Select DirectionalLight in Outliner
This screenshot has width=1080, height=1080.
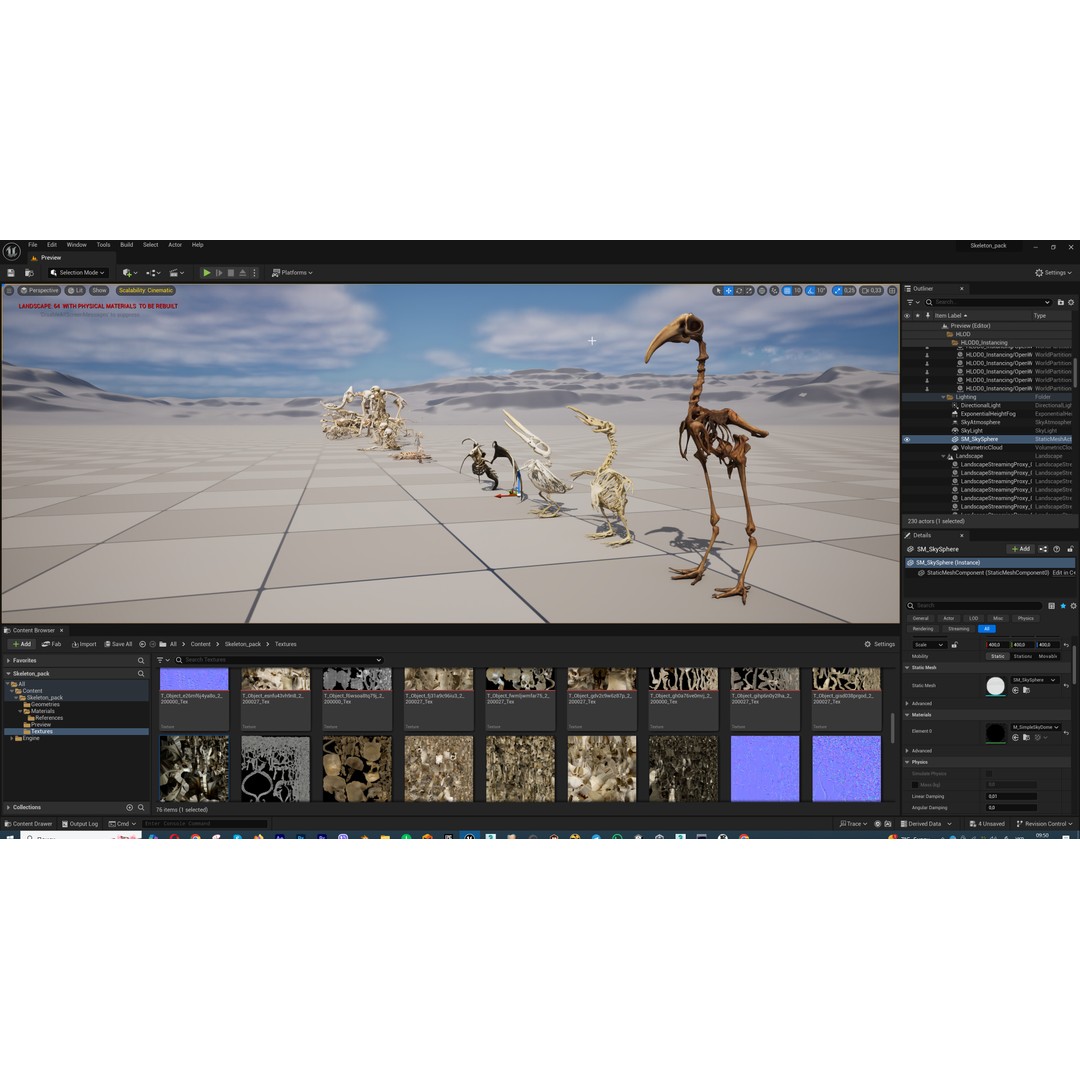981,406
